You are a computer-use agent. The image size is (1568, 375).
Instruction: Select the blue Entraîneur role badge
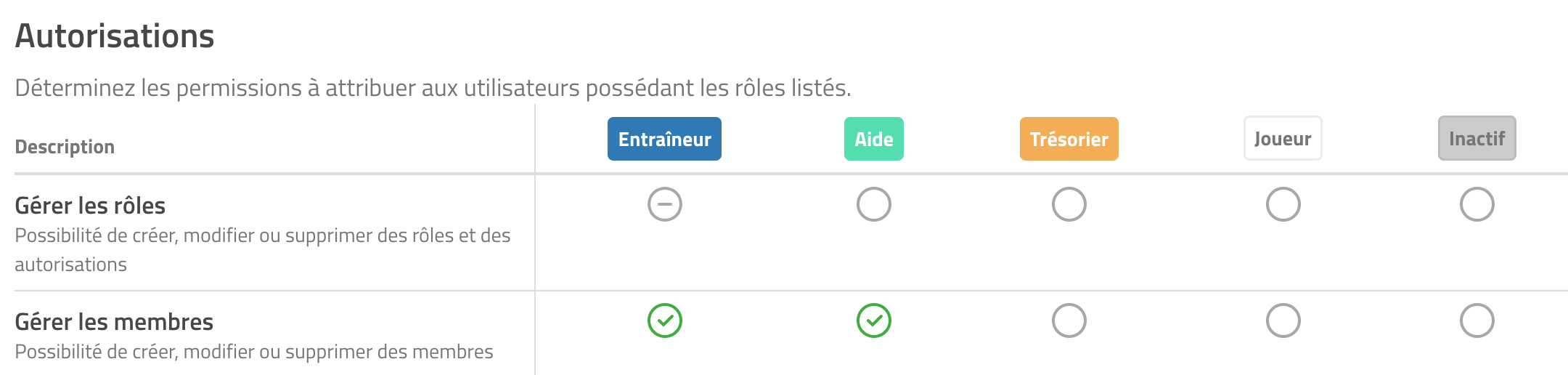click(x=664, y=139)
